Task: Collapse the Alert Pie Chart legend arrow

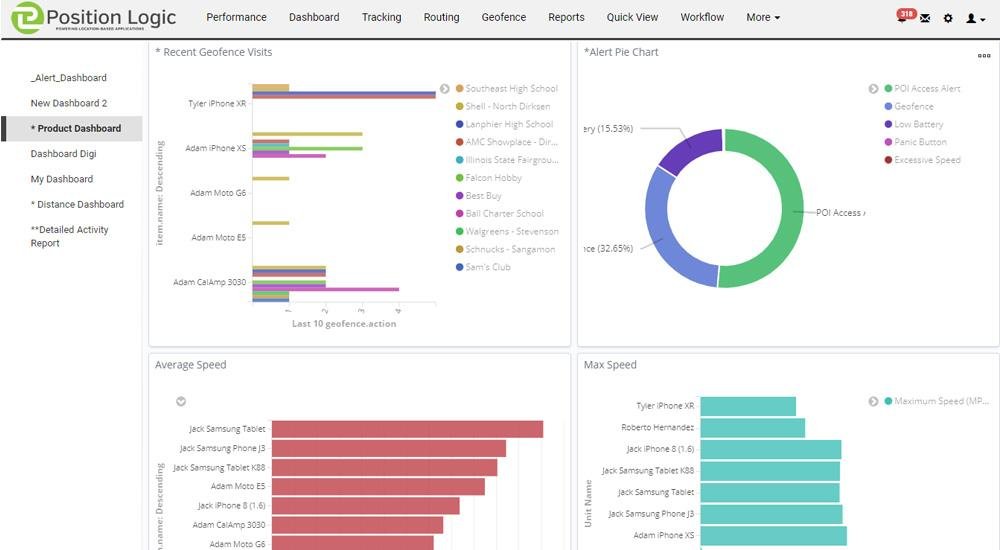Action: [x=873, y=89]
